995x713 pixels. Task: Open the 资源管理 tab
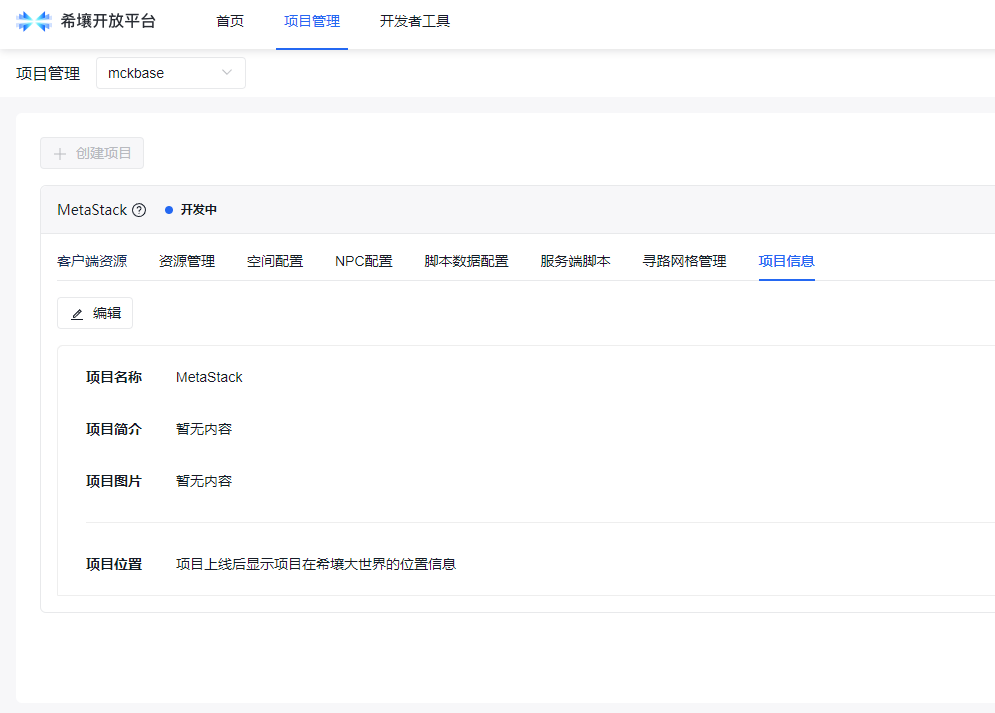(x=187, y=261)
